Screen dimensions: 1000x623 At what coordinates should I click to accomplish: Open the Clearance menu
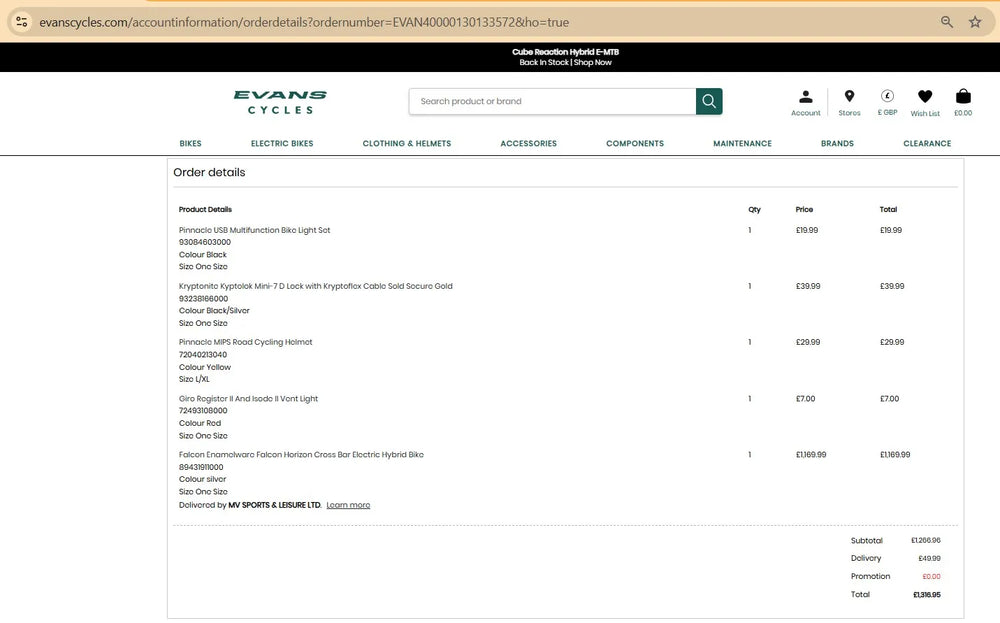pyautogui.click(x=927, y=143)
